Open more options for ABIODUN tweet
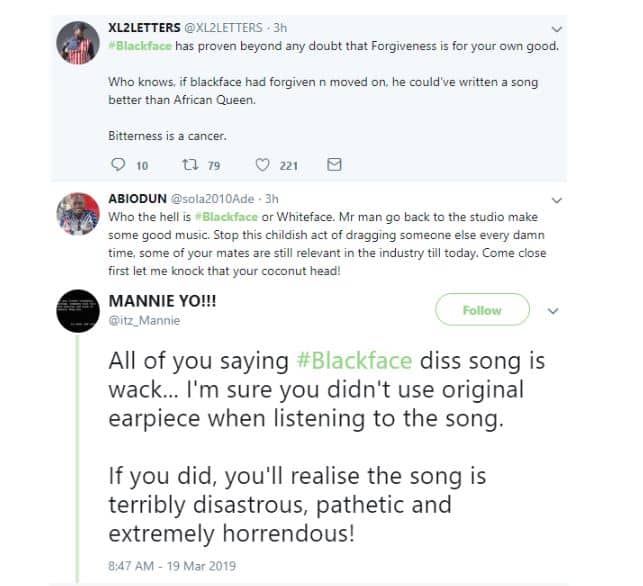The height and width of the screenshot is (586, 643). coord(557,201)
